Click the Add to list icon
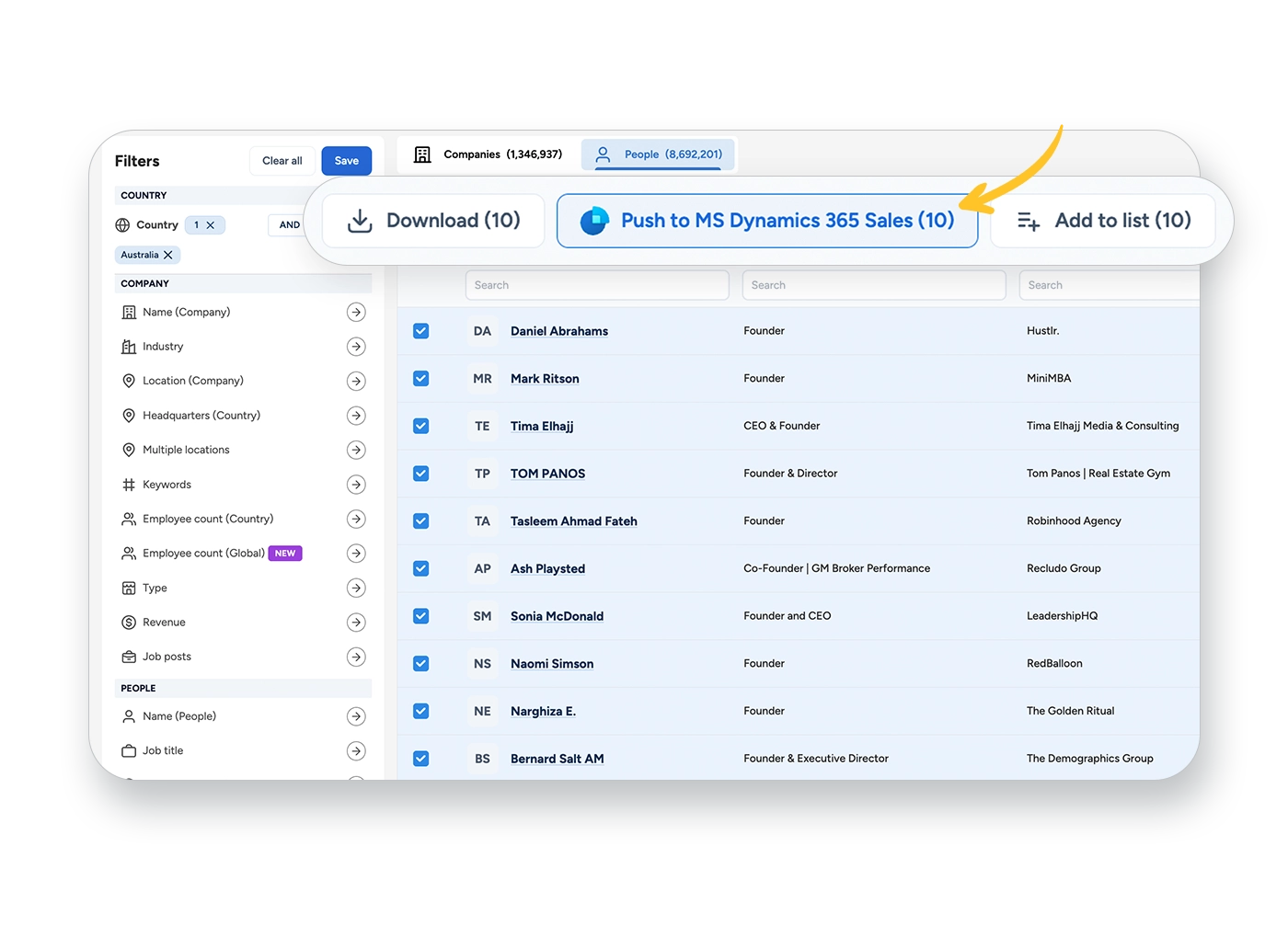This screenshot has width=1288, height=926. [x=1029, y=221]
